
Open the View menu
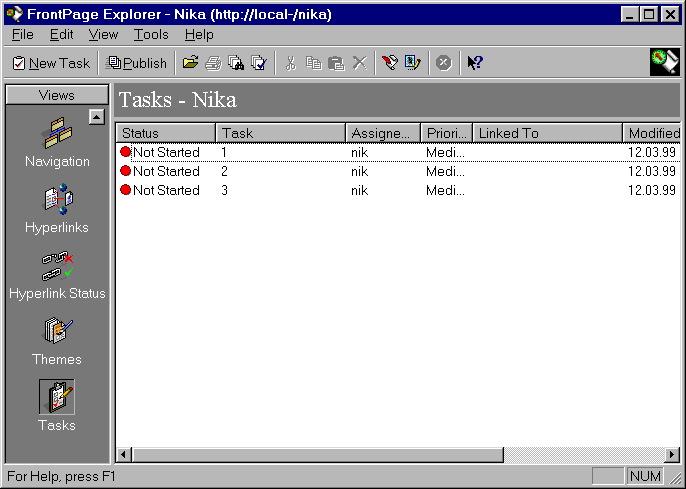click(103, 35)
